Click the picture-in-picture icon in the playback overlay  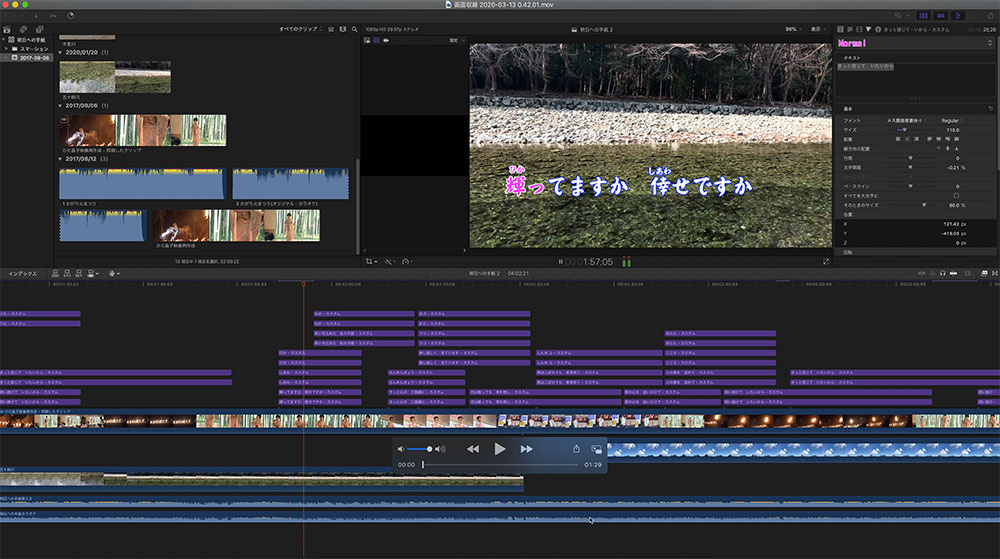coord(596,449)
